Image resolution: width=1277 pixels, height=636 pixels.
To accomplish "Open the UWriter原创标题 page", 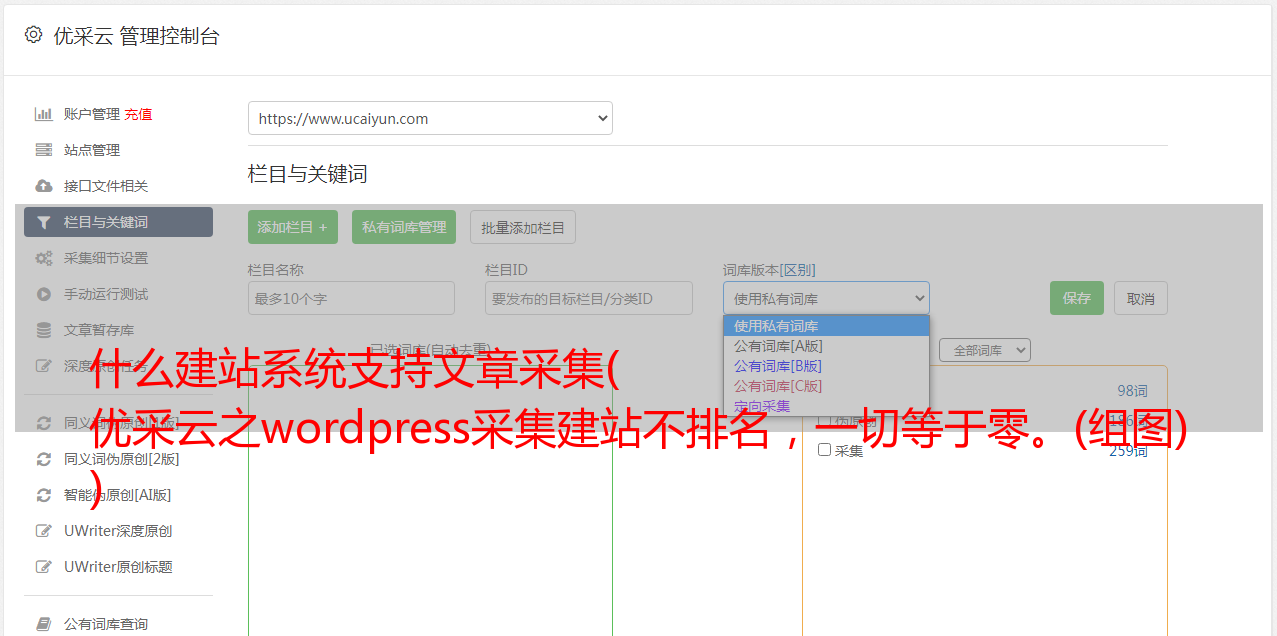I will click(118, 567).
